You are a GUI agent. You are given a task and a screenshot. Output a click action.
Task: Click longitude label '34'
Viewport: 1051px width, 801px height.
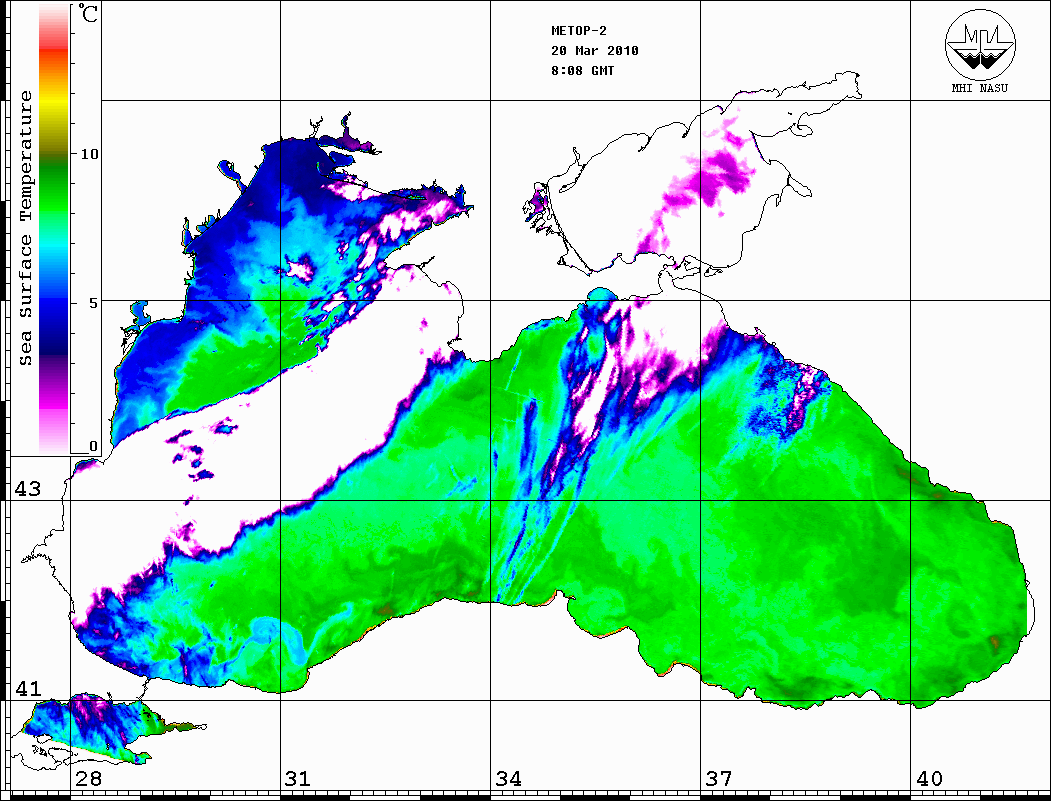click(508, 778)
